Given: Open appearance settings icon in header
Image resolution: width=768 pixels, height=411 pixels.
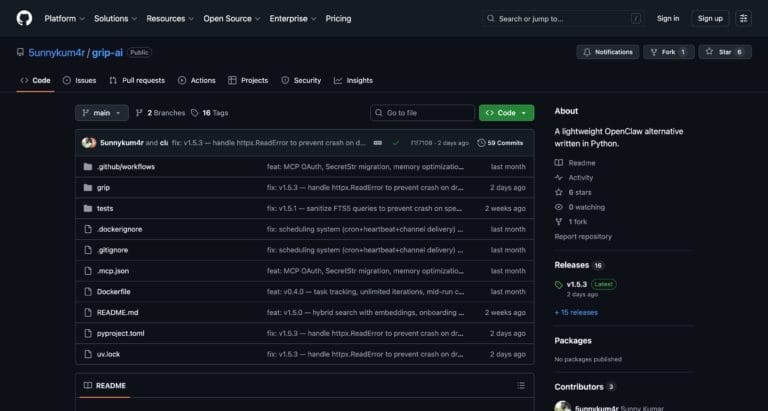Looking at the screenshot, I should click(x=744, y=19).
